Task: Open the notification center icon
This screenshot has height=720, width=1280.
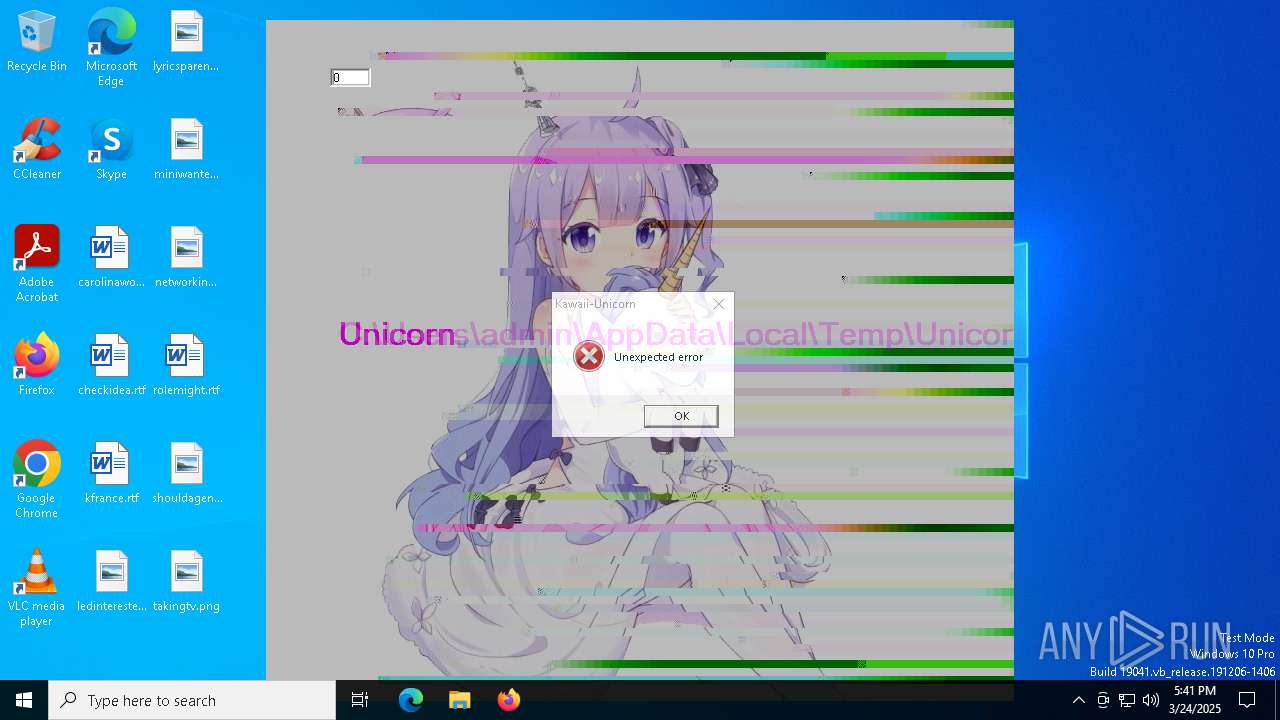Action: click(1248, 700)
